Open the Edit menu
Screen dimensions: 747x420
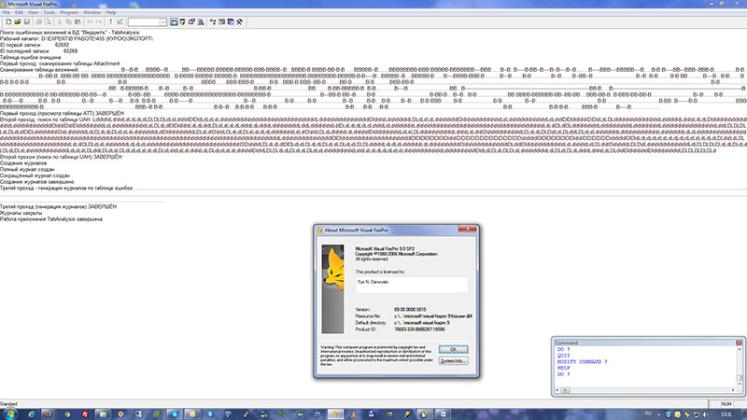(19, 12)
